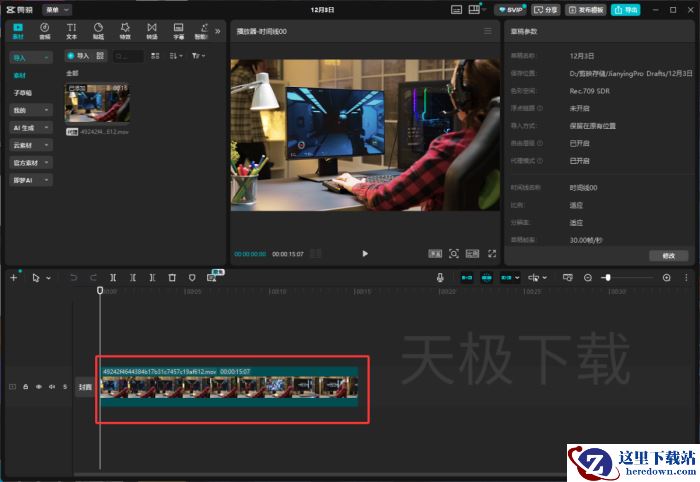Expand the 云素材 sidebar section

[x=31, y=145]
